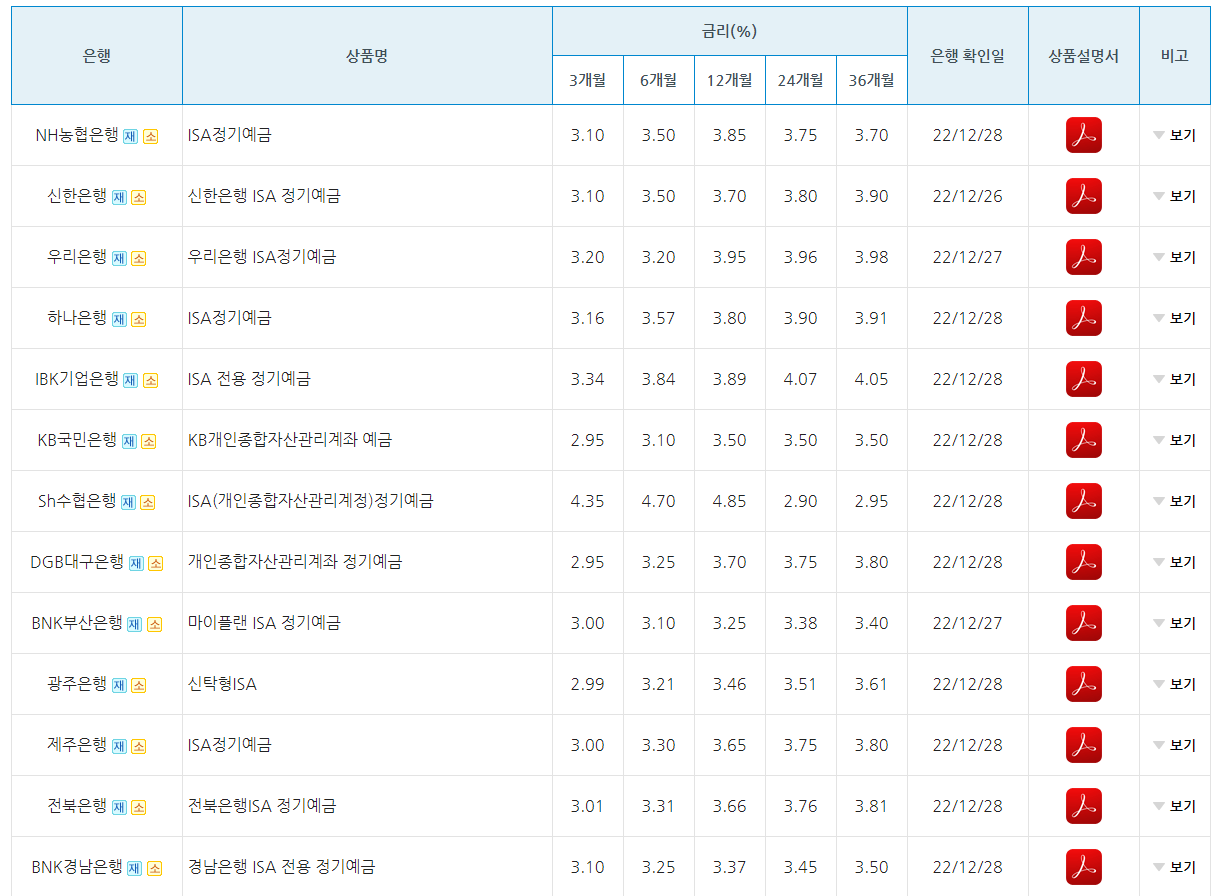Click the 3.98 rate for 우리은행
1218x896 pixels.
(x=872, y=257)
